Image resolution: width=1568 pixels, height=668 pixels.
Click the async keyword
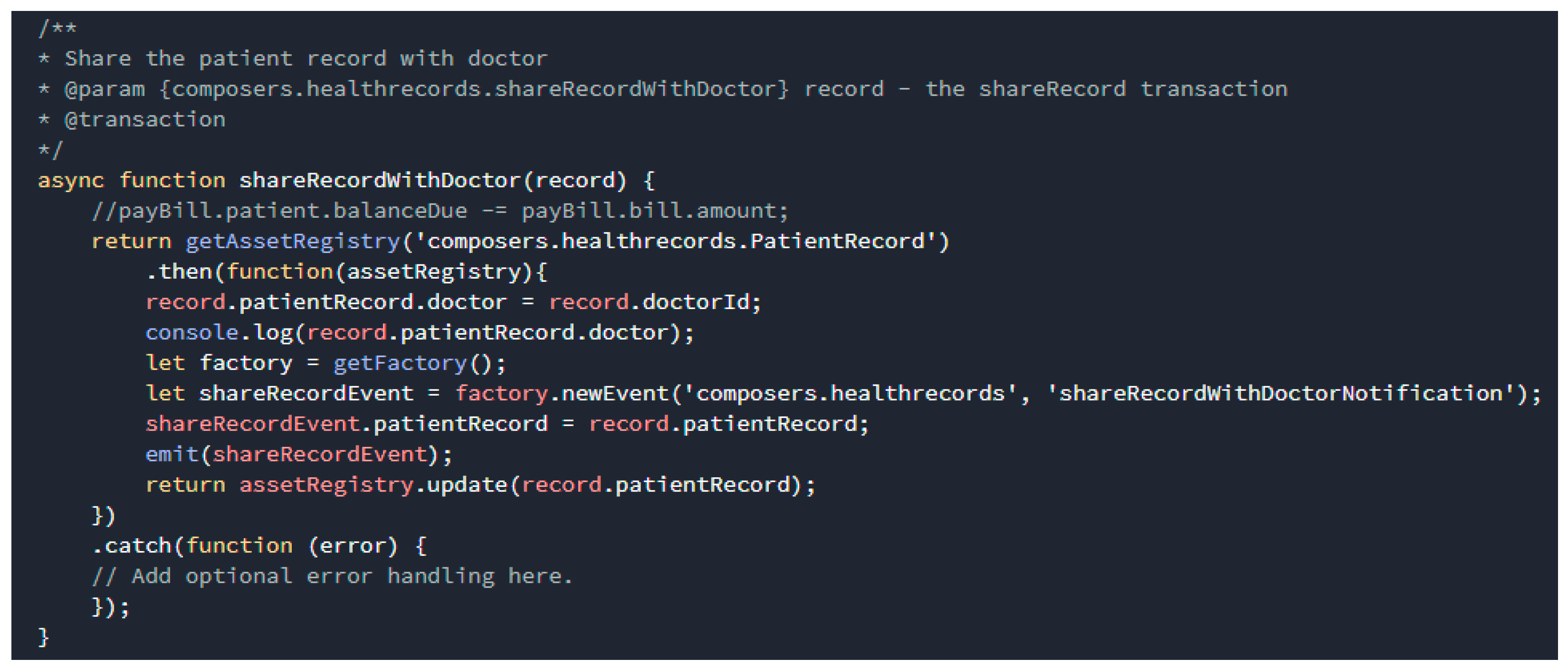[x=71, y=181]
